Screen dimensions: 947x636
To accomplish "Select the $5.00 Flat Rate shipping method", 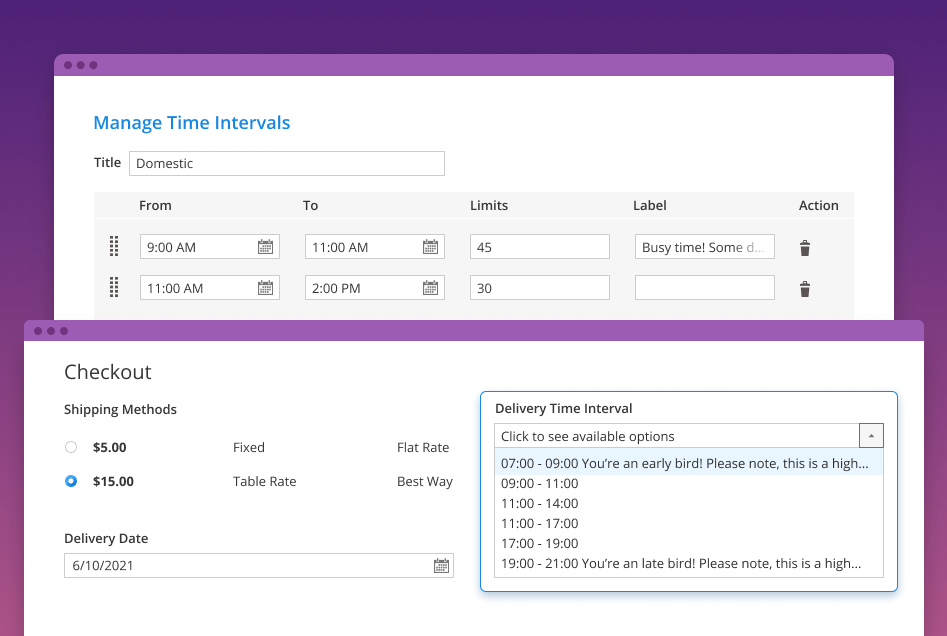I will pyautogui.click(x=71, y=447).
